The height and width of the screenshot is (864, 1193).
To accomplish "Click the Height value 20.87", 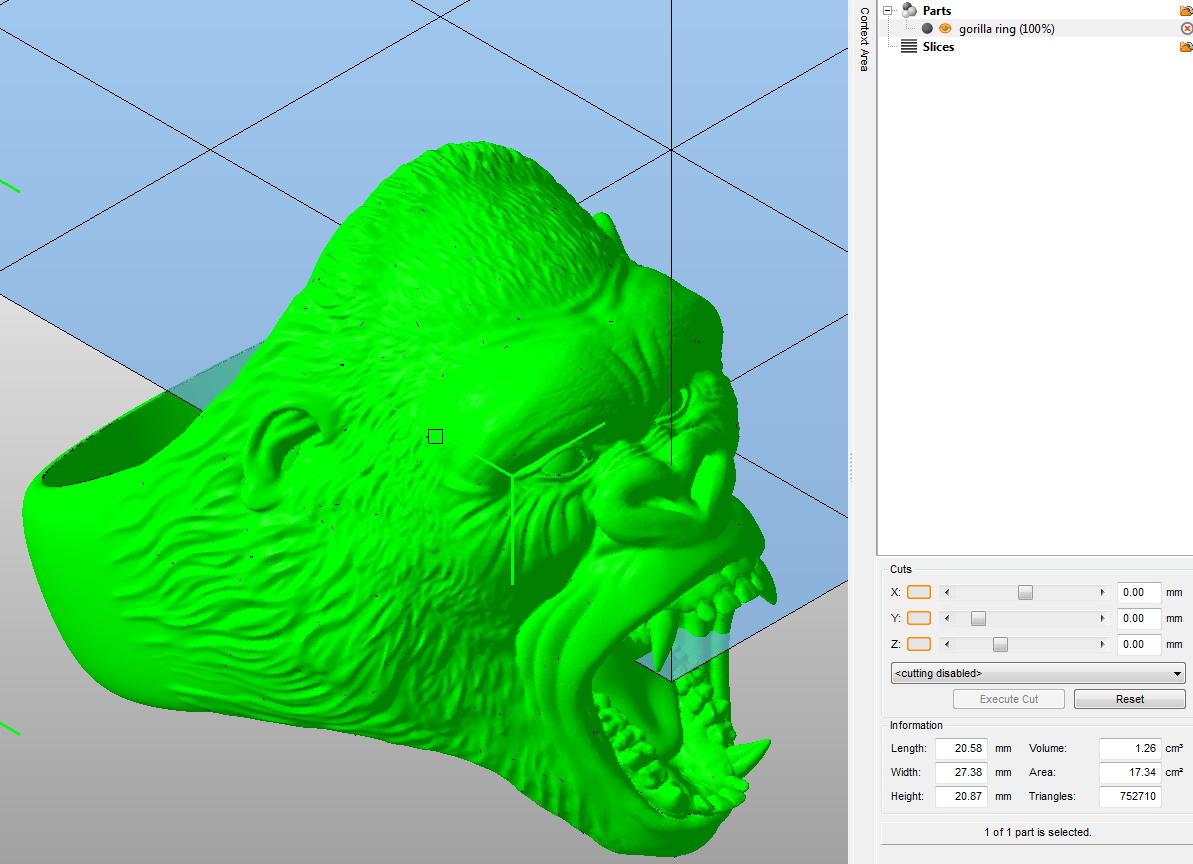I will (961, 796).
